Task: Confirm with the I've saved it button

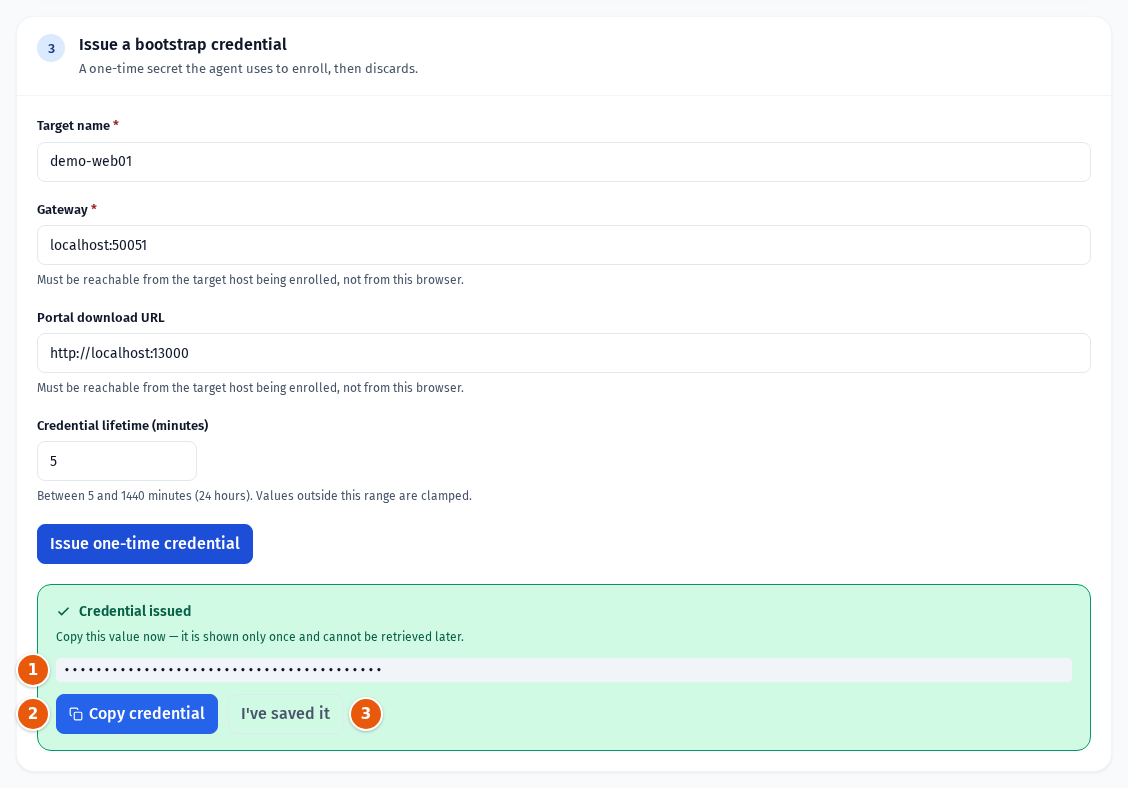Action: pos(286,714)
